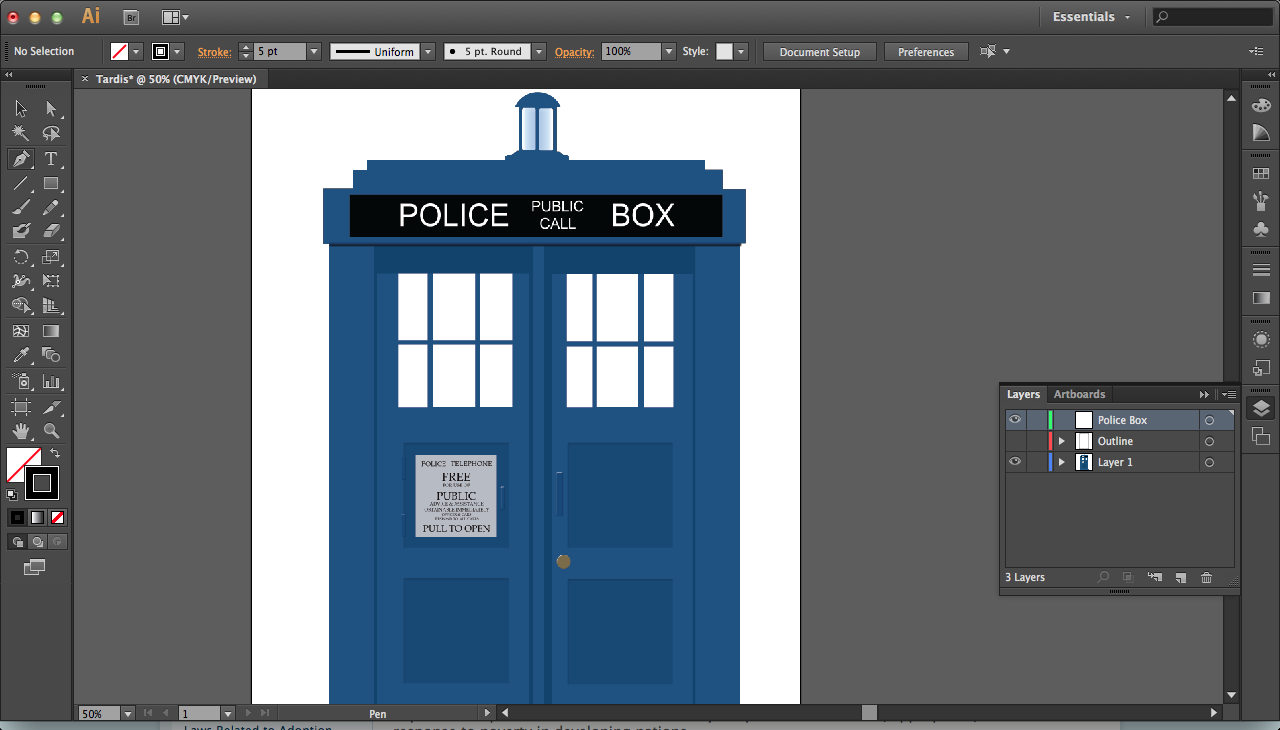Select the Pen tool

pos(21,158)
